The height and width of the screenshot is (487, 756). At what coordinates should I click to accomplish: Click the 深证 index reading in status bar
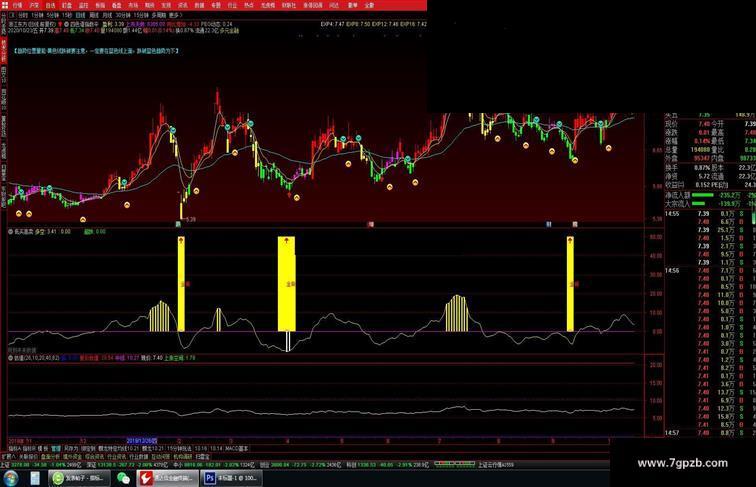pyautogui.click(x=127, y=465)
